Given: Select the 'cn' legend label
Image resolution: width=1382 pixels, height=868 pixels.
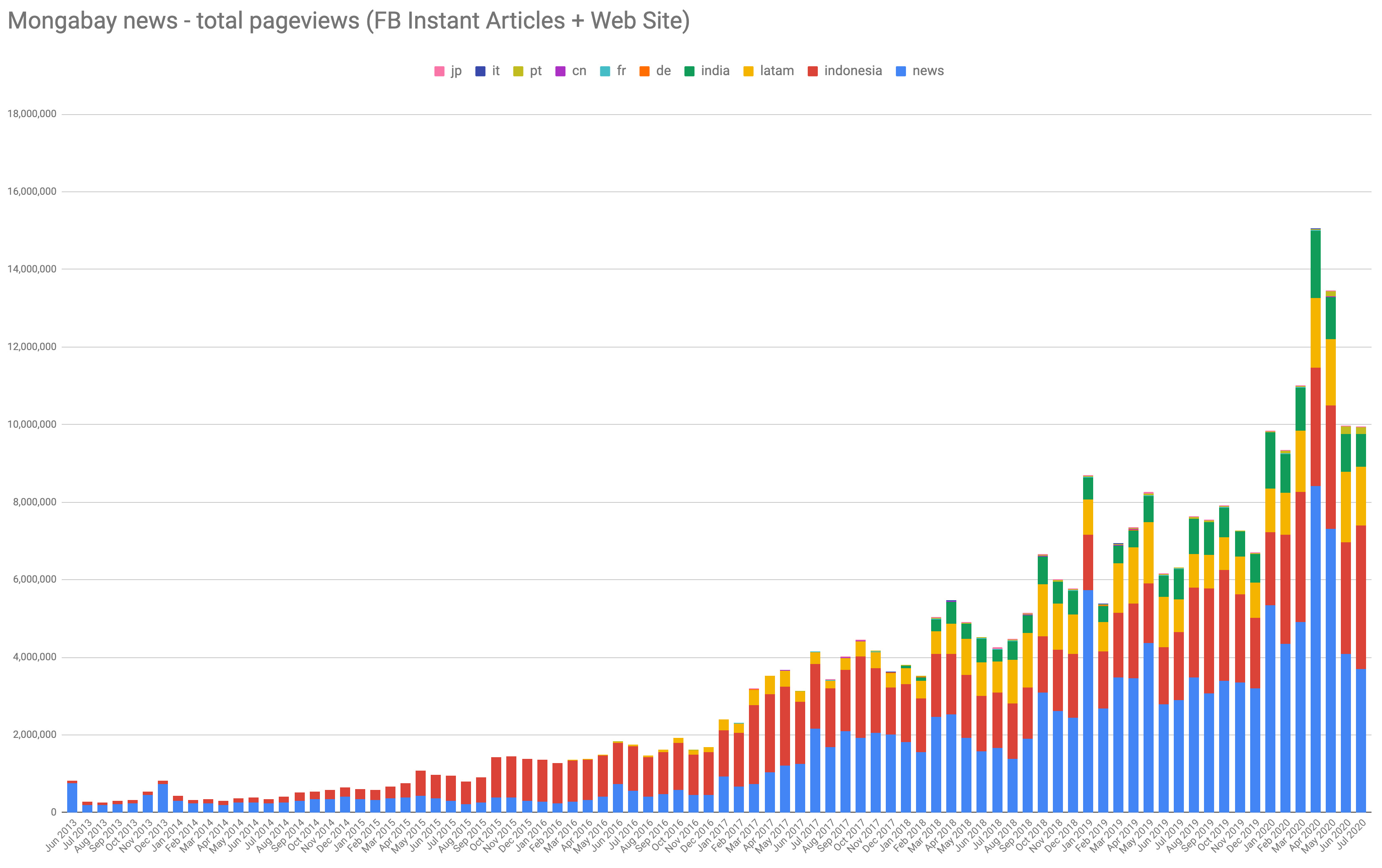Looking at the screenshot, I should (x=579, y=71).
